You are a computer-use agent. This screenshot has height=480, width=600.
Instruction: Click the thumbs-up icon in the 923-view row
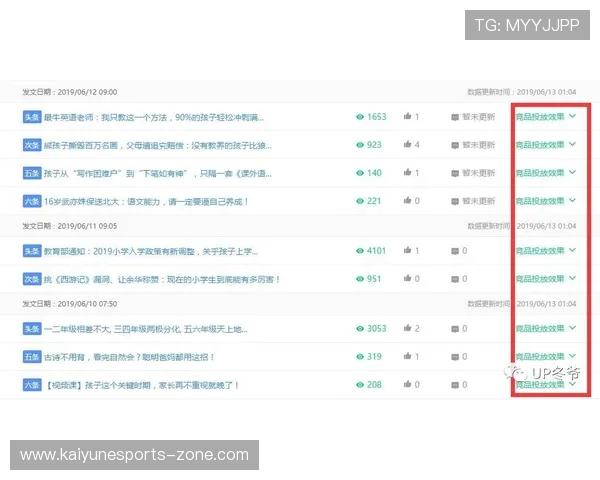click(x=407, y=144)
